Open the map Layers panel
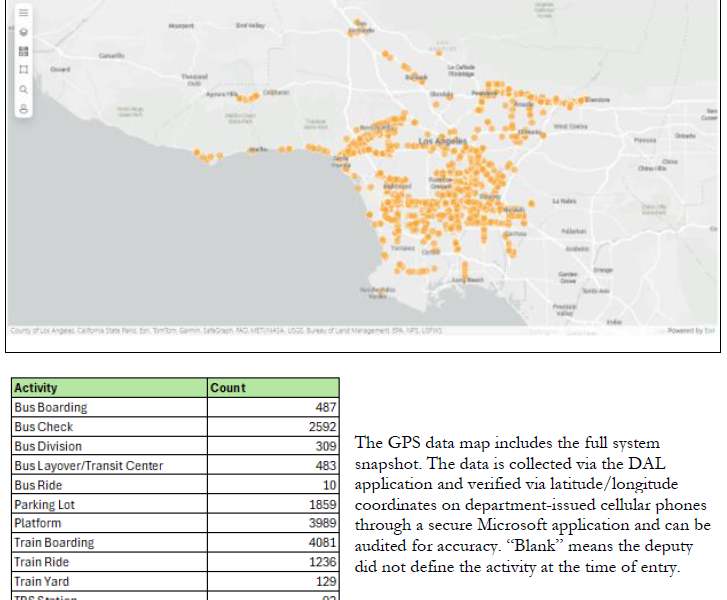Screen dimensions: 727x600 point(23,32)
